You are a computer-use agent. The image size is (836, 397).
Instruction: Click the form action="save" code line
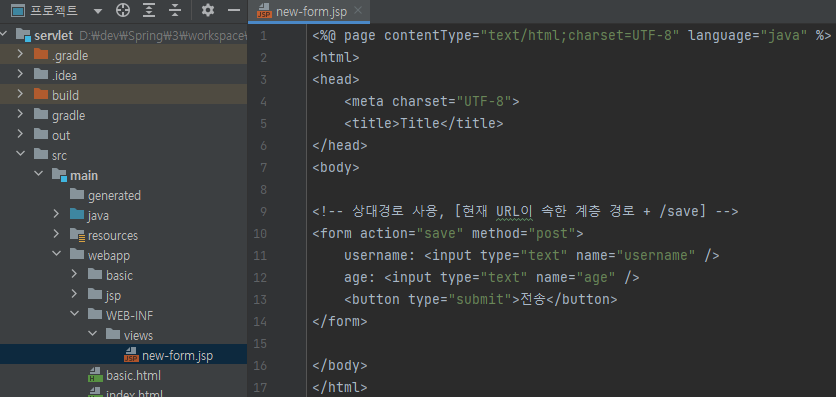point(448,233)
